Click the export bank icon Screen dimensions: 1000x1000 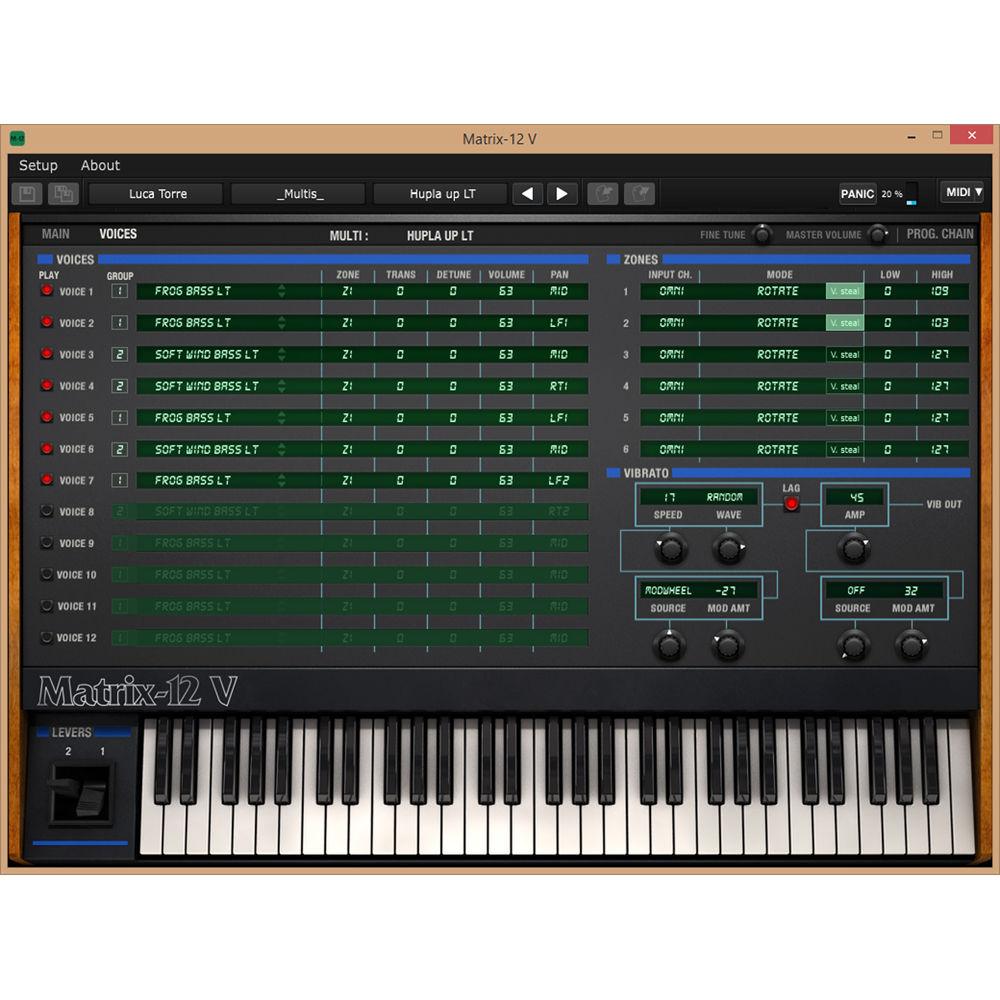[638, 193]
